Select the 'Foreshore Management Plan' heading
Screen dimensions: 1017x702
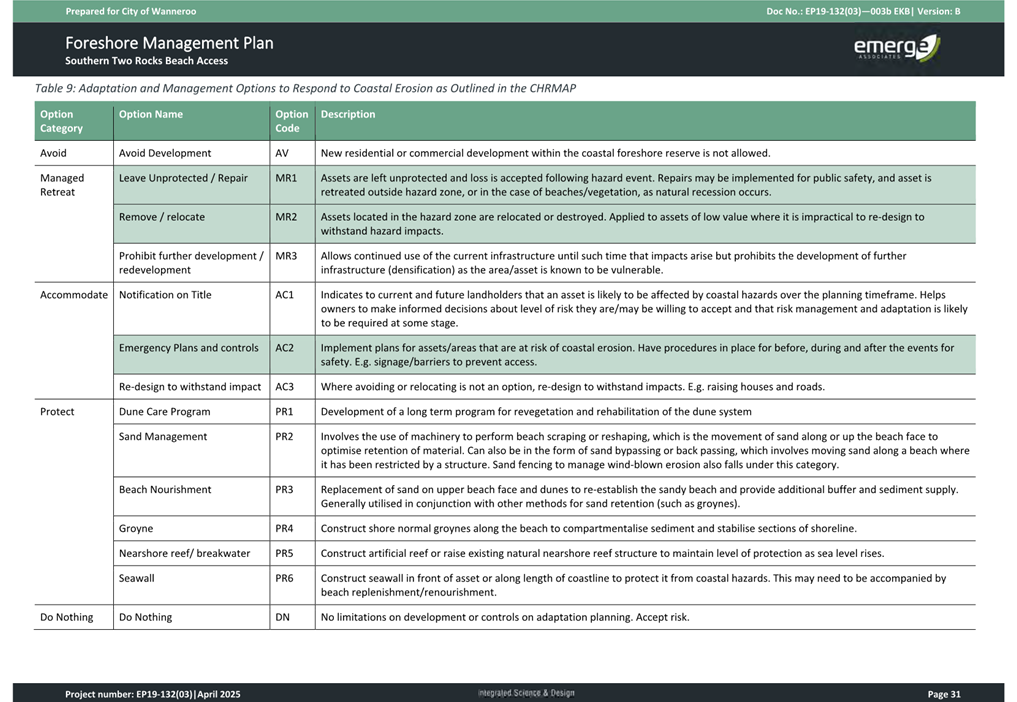[x=169, y=43]
